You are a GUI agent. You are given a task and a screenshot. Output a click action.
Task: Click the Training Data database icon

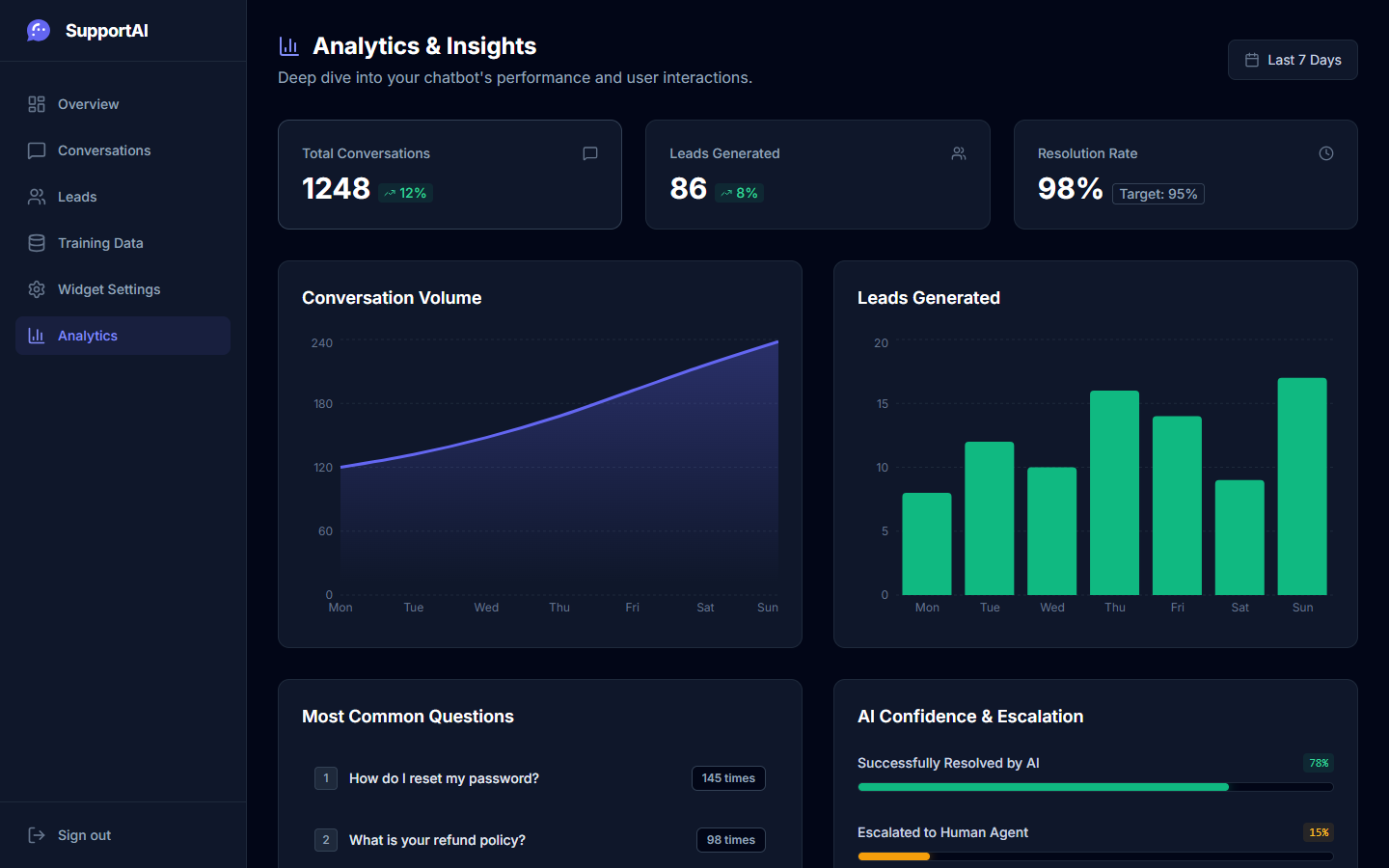pos(37,243)
